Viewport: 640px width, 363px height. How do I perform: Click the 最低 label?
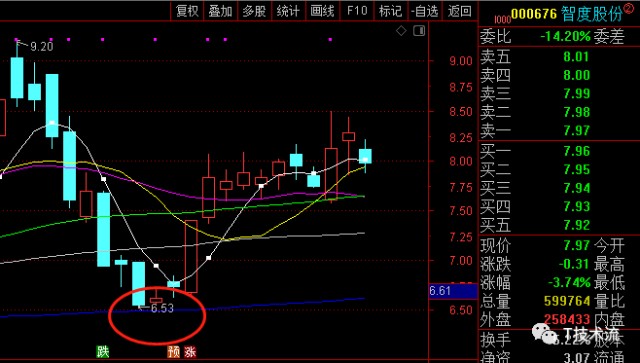[x=609, y=283]
